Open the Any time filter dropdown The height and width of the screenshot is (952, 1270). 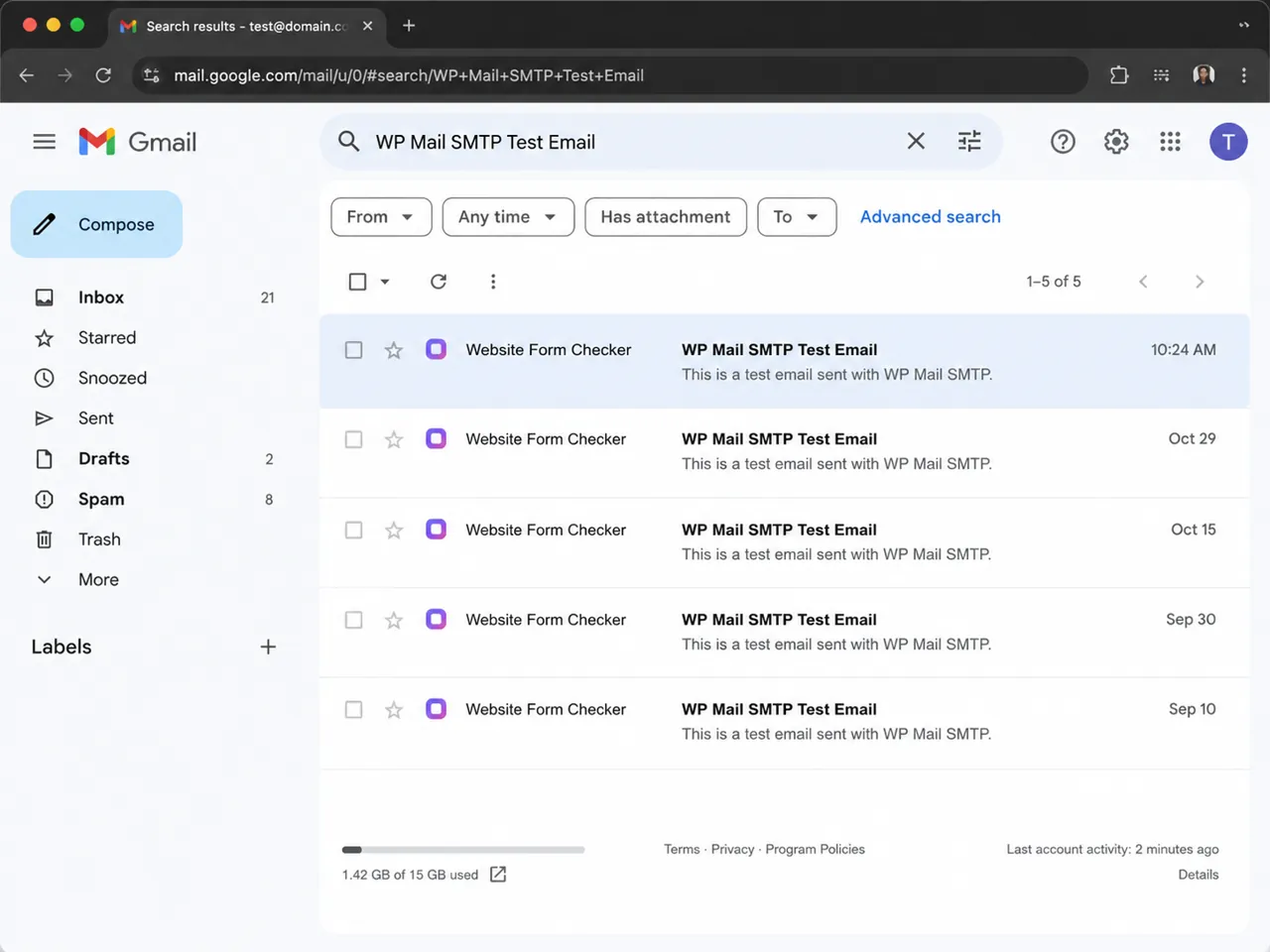(508, 217)
